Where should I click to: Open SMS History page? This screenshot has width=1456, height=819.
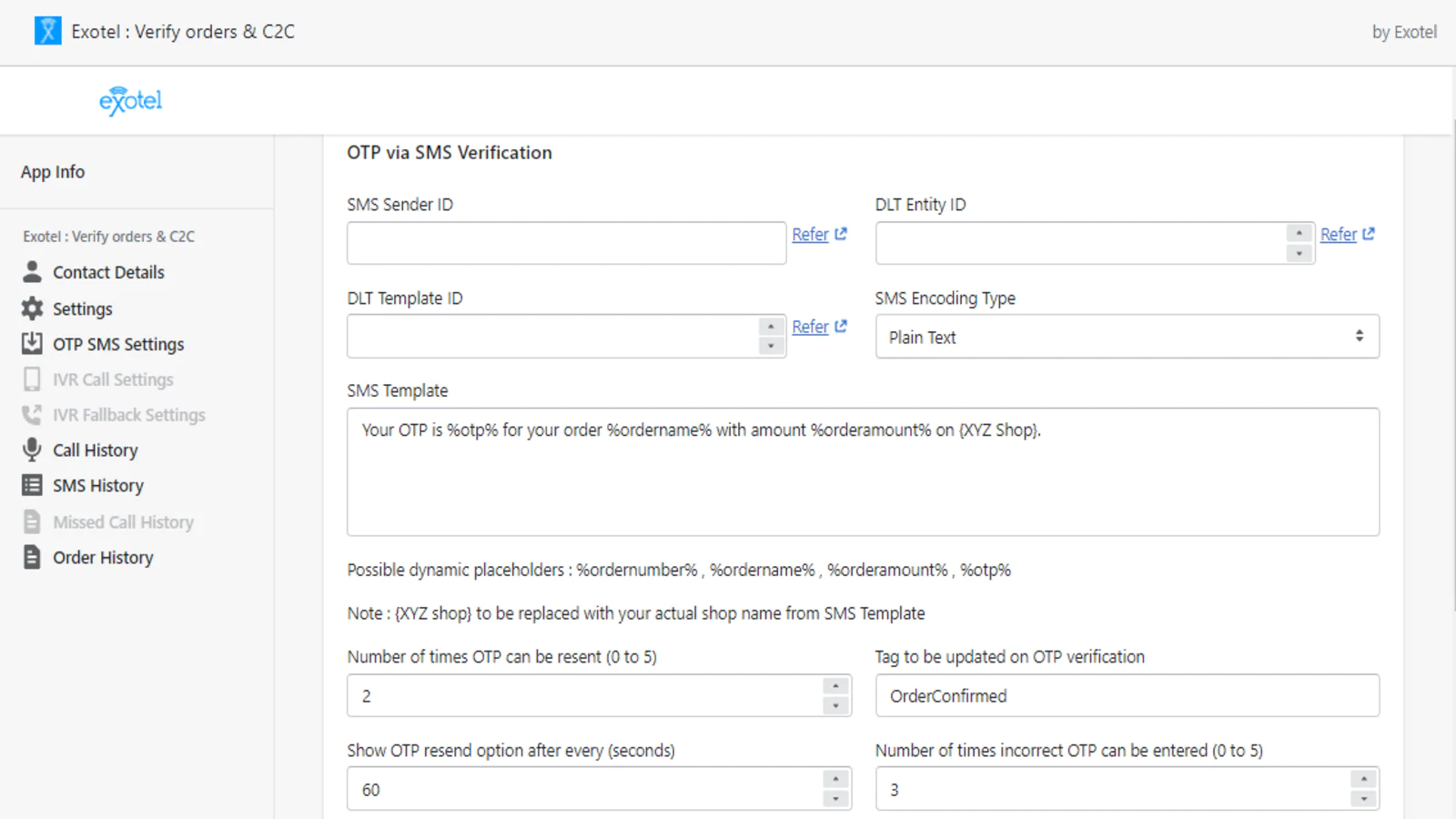coord(98,485)
